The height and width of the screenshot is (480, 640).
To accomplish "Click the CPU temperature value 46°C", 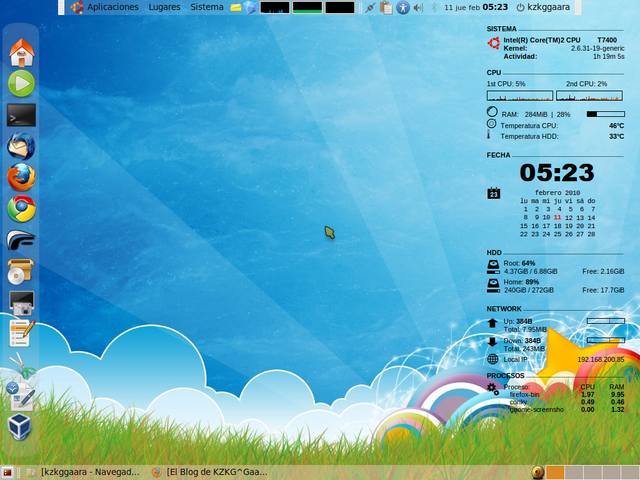I will [616, 126].
